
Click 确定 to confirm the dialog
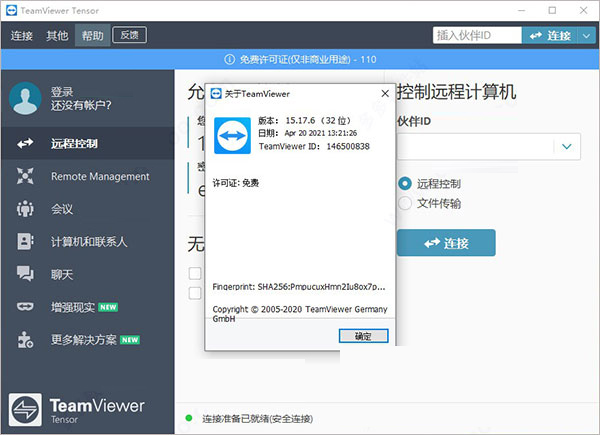click(x=364, y=336)
